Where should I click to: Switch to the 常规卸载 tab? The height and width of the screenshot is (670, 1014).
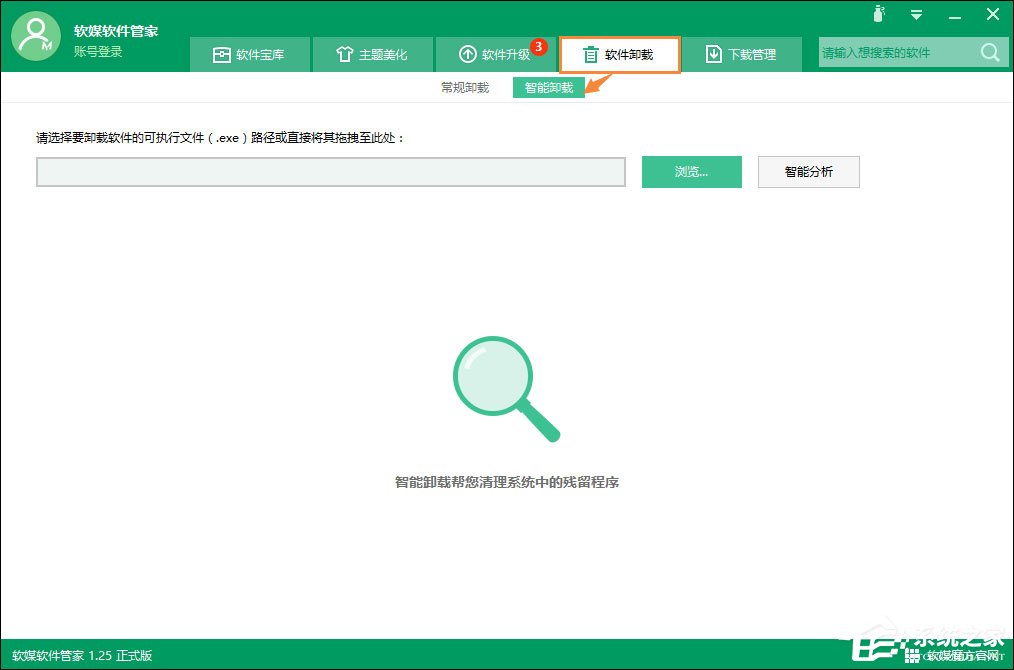464,87
